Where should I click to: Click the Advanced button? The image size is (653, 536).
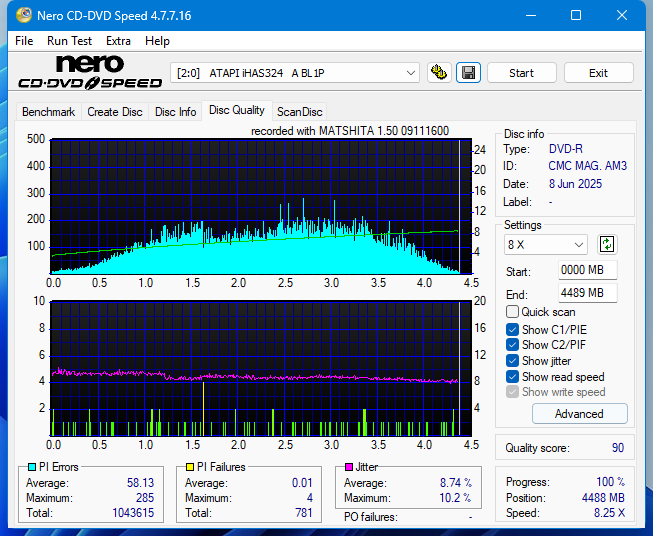tap(579, 414)
